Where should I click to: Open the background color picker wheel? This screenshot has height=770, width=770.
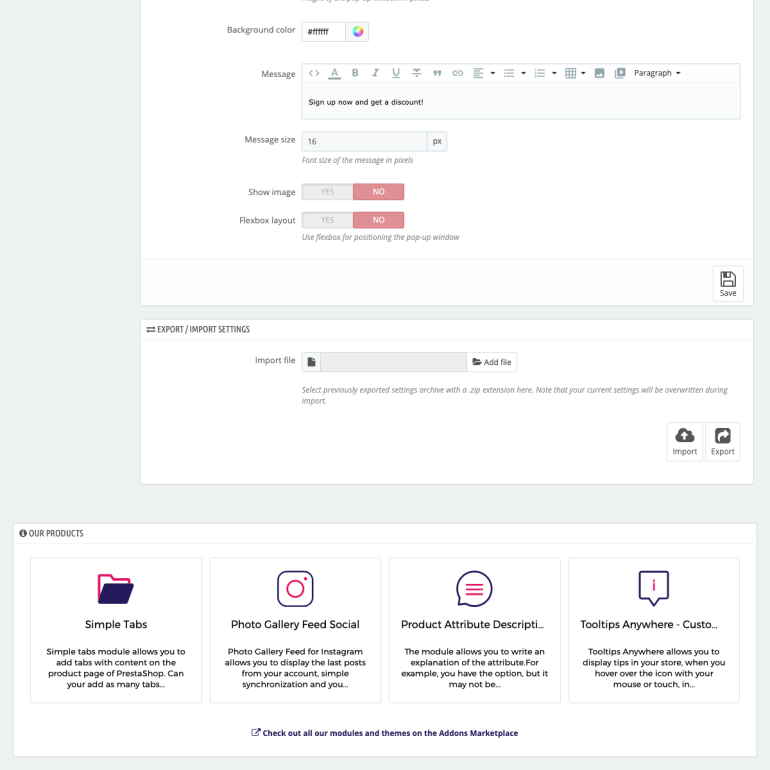point(358,32)
